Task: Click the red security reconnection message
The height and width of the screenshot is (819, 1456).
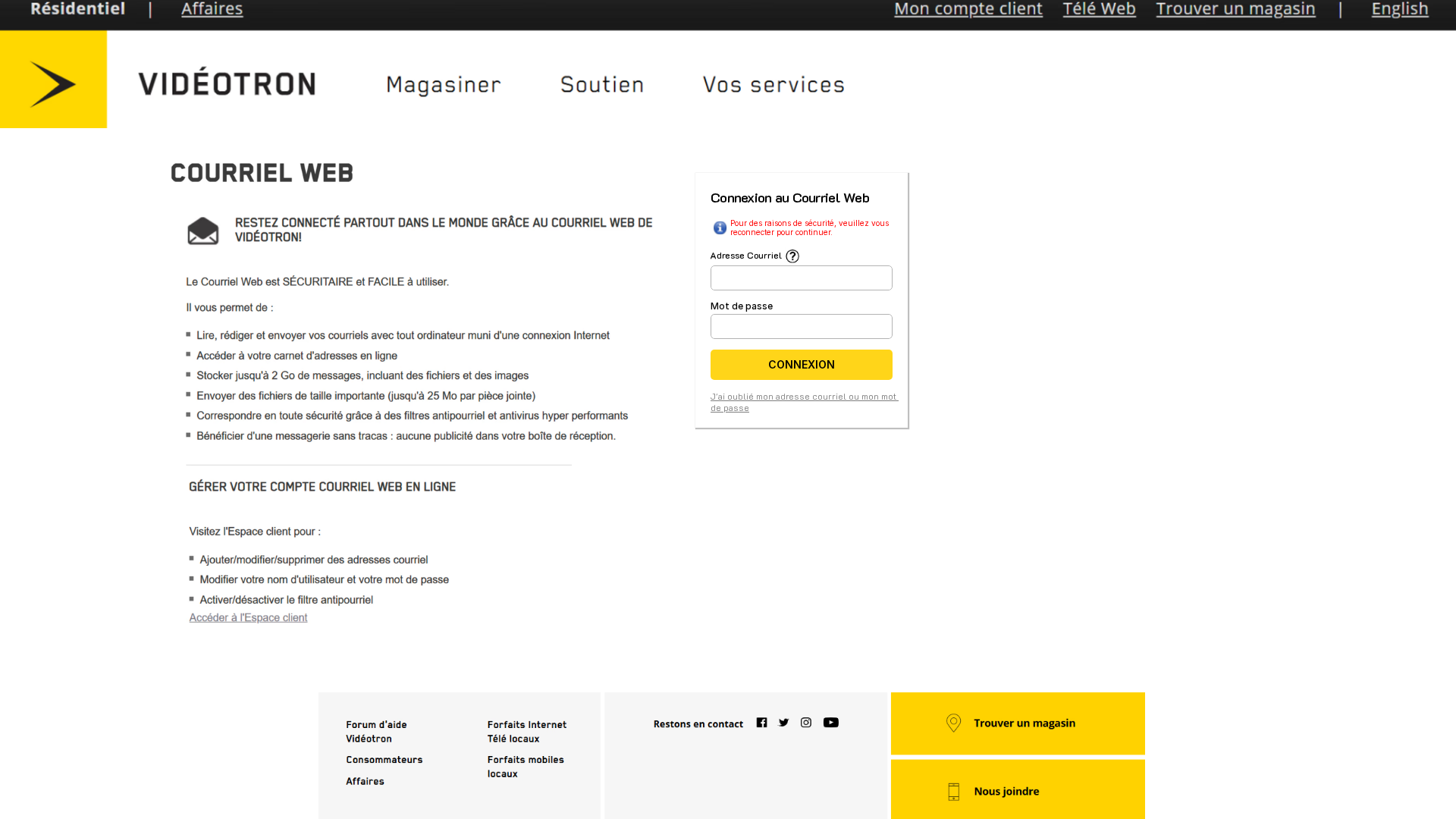Action: tap(809, 227)
